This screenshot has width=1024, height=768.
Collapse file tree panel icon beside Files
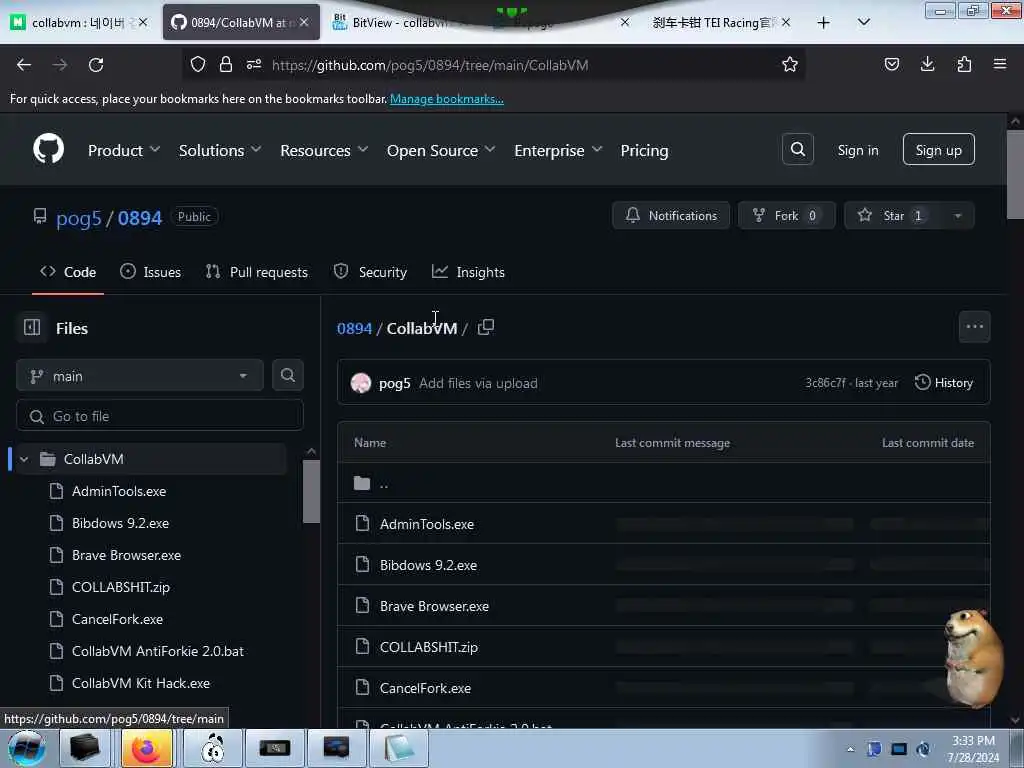[32, 327]
